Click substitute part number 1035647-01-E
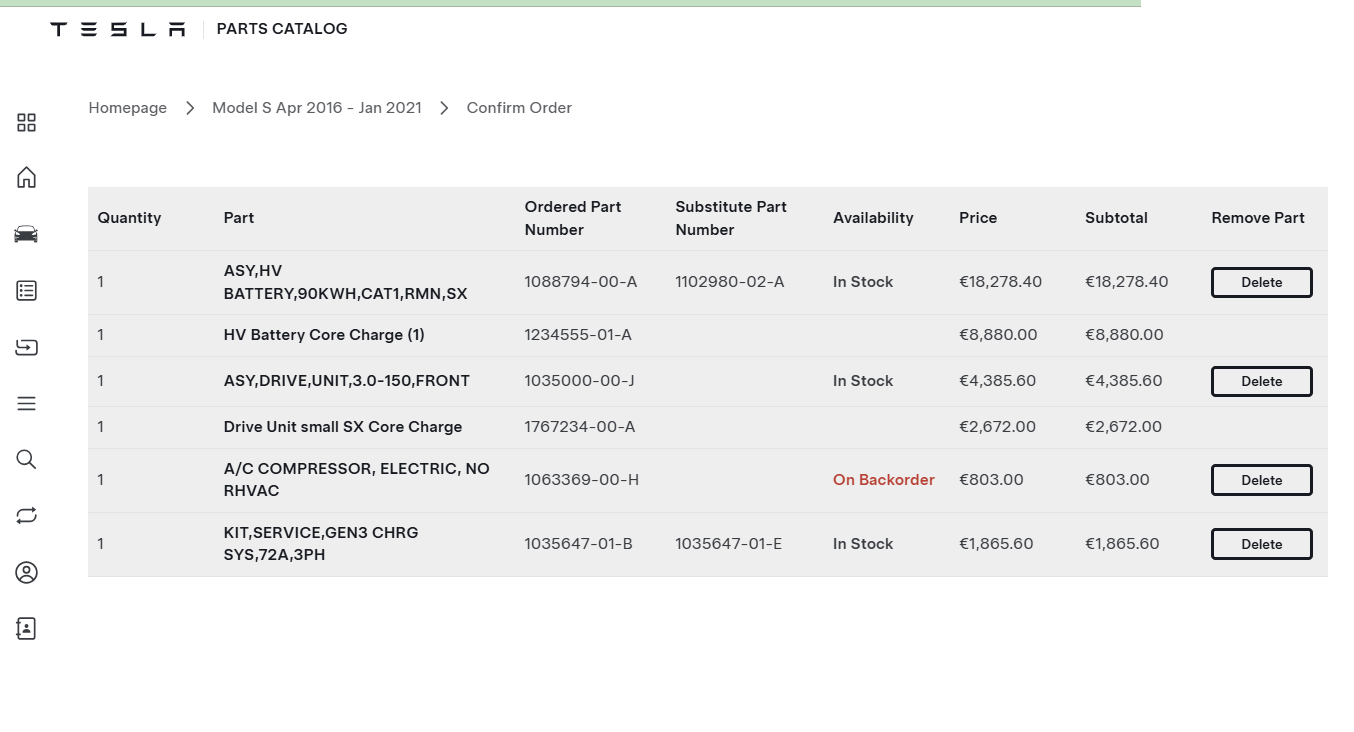This screenshot has width=1354, height=732. tap(729, 544)
